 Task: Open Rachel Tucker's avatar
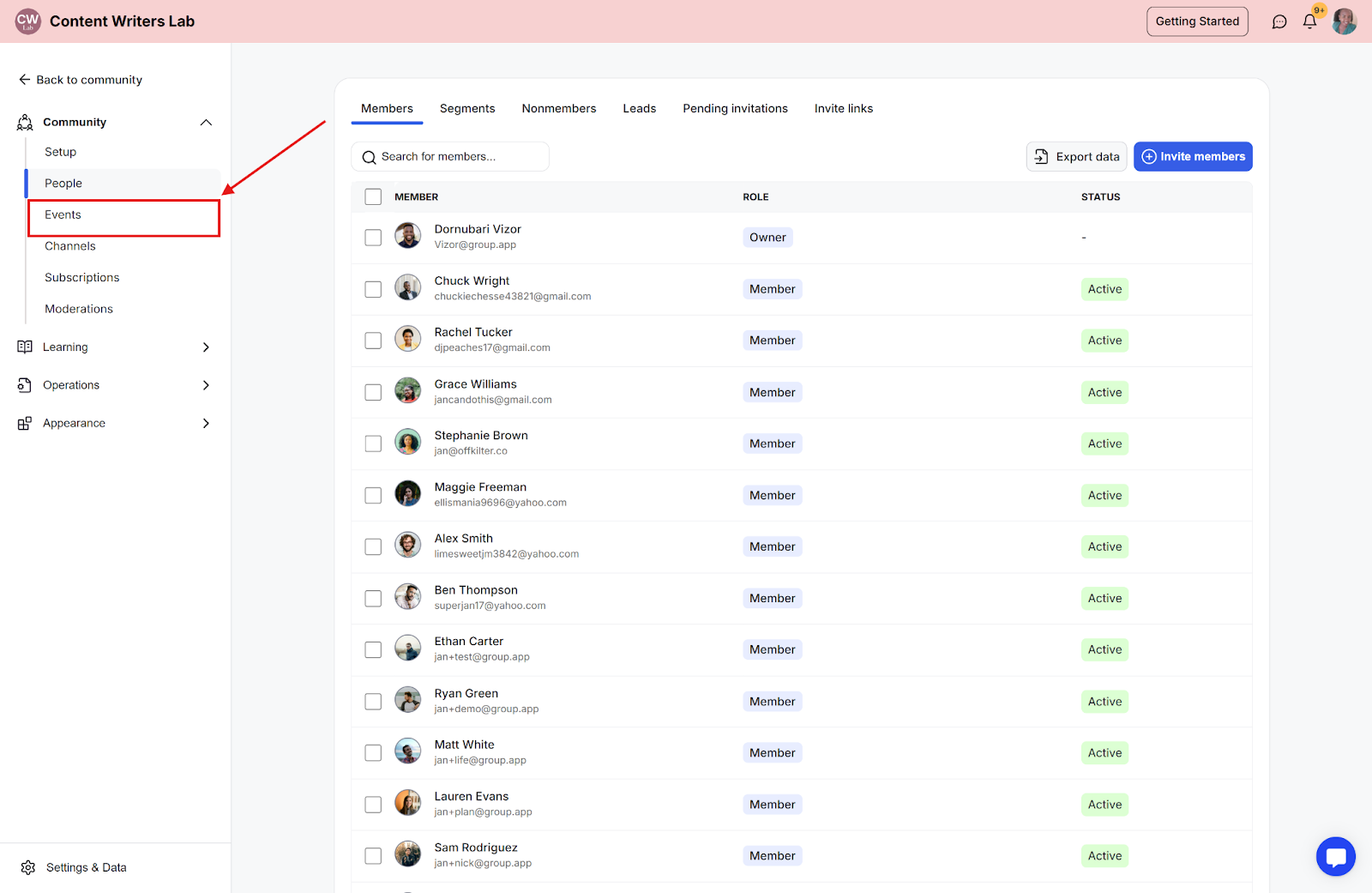click(407, 338)
